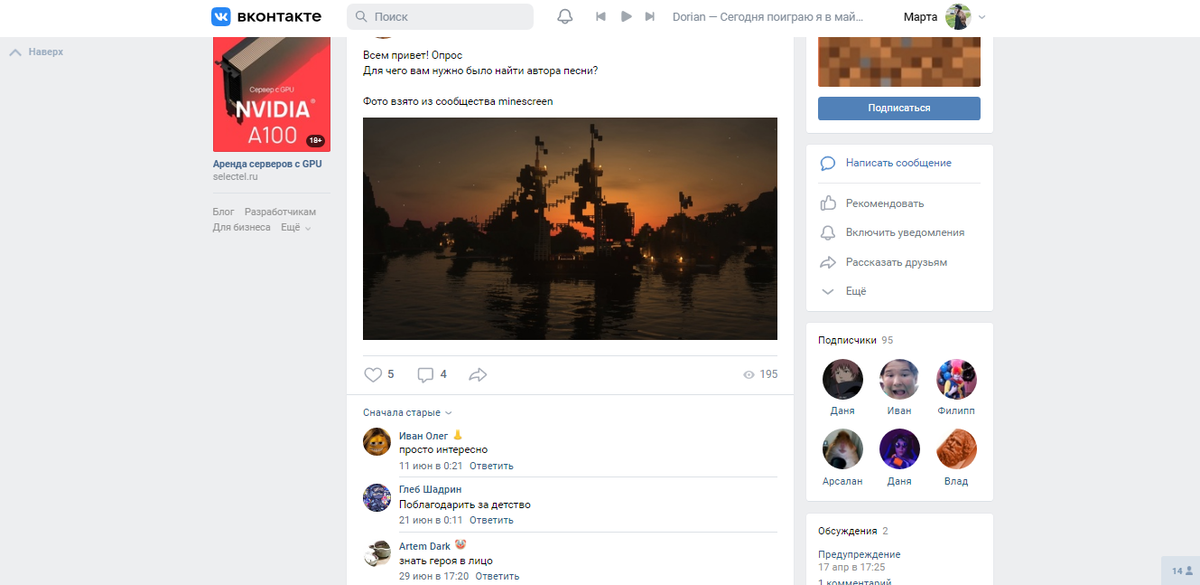This screenshot has width=1200, height=585.
Task: Open the Для бизнеса footer link
Action: 242,227
